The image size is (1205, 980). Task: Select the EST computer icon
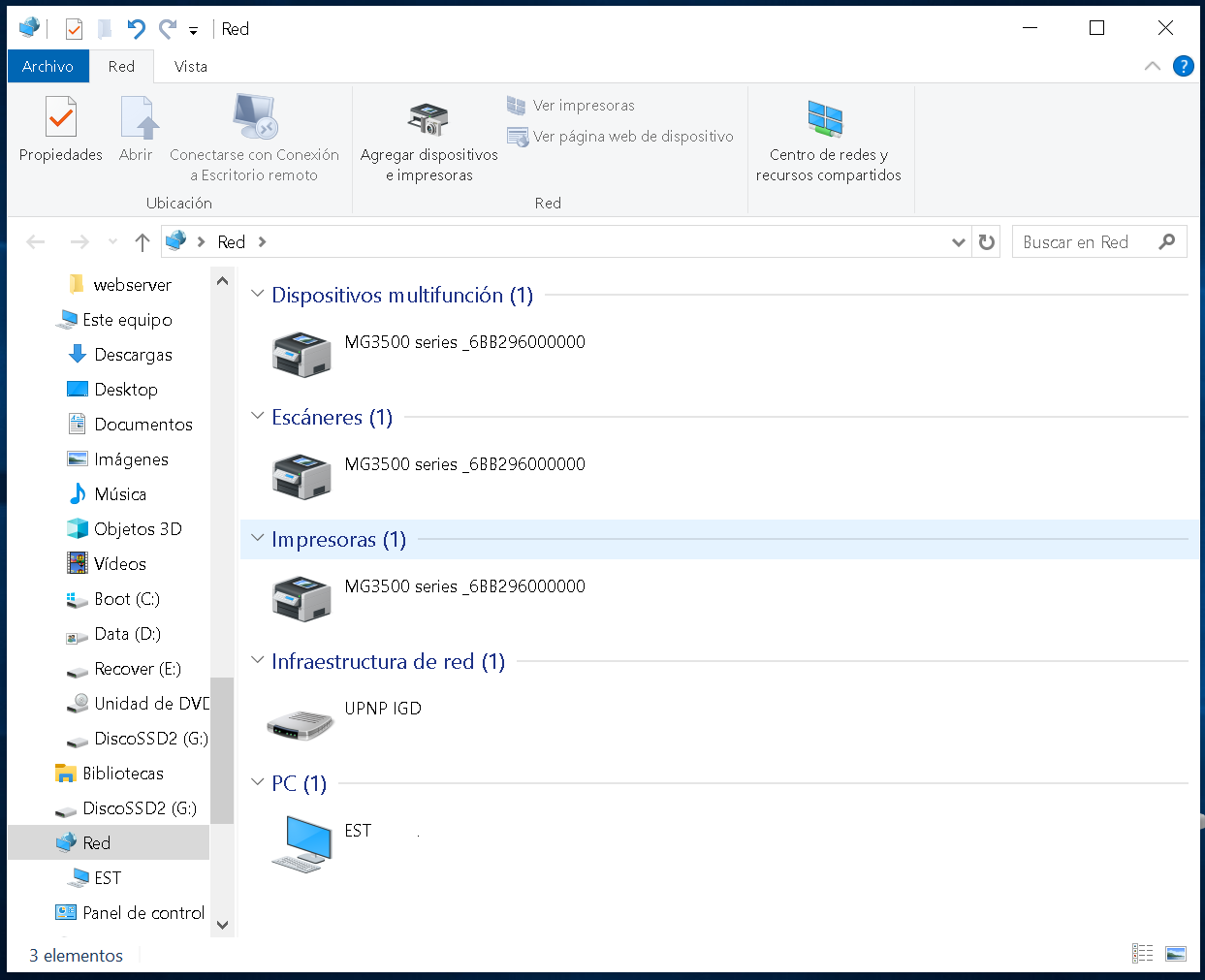coord(302,843)
